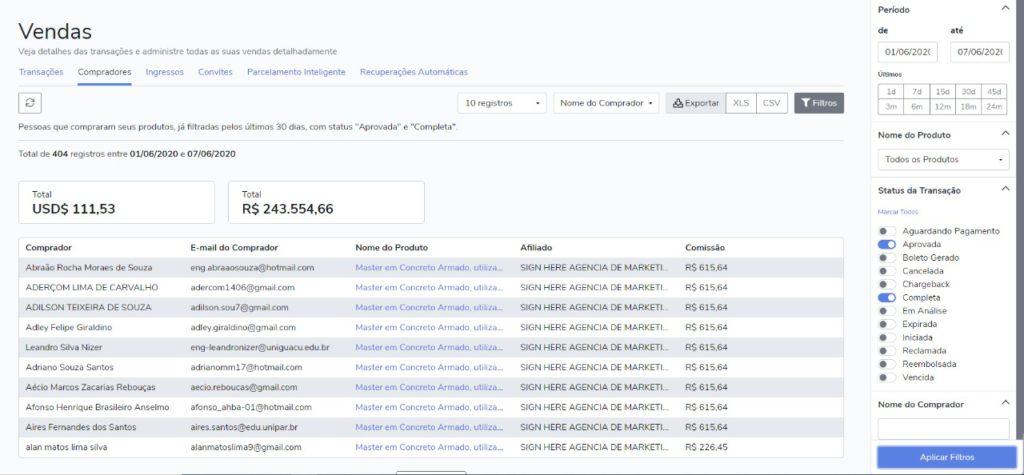1024x475 pixels.
Task: Select the 15d period shortcut
Action: pyautogui.click(x=942, y=91)
